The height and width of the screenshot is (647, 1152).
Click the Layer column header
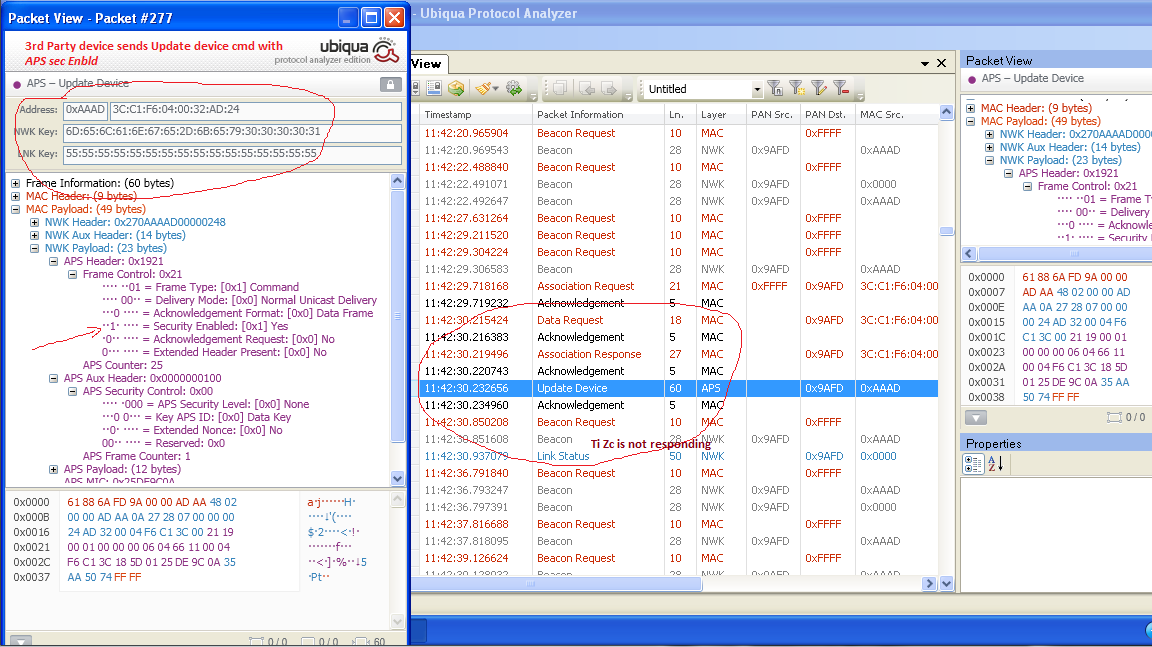coord(720,115)
